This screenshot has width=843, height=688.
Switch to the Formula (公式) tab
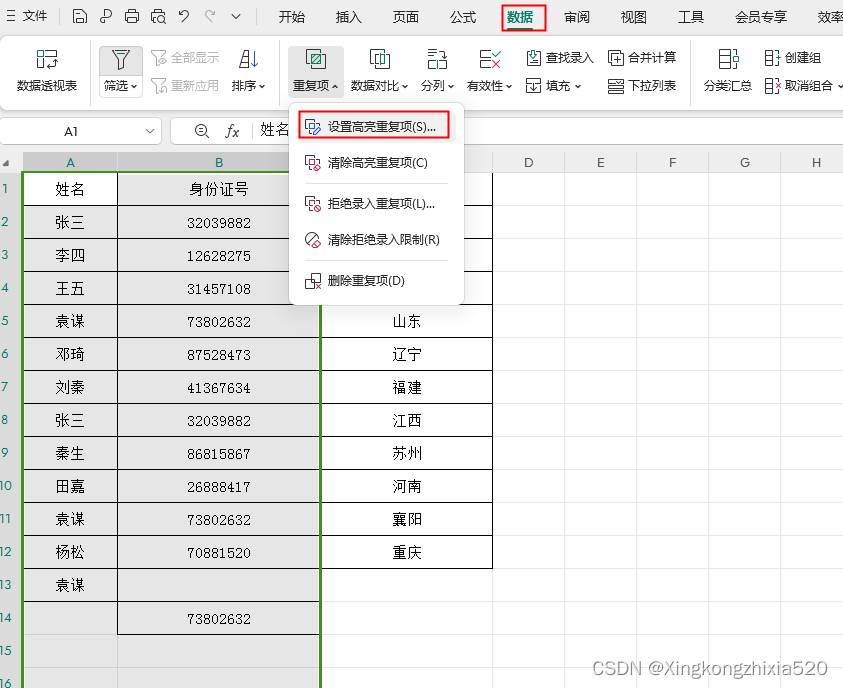pyautogui.click(x=463, y=17)
